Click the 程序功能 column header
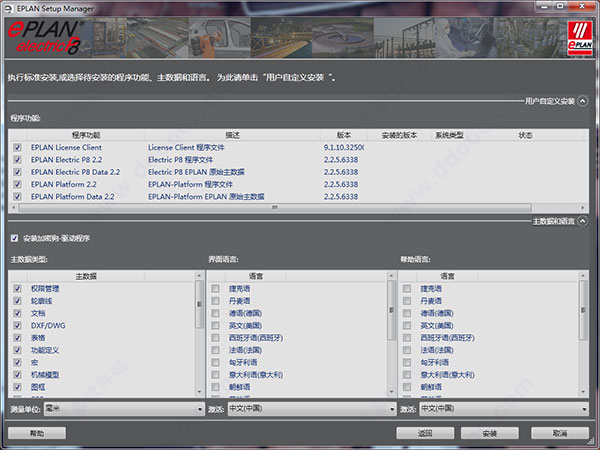 [86, 135]
